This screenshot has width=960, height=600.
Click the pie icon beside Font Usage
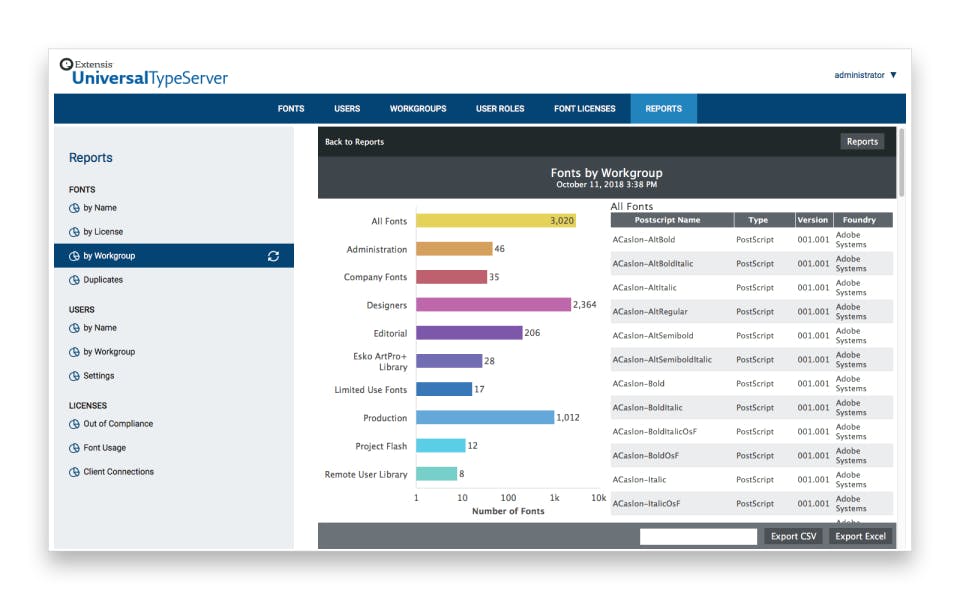74,448
